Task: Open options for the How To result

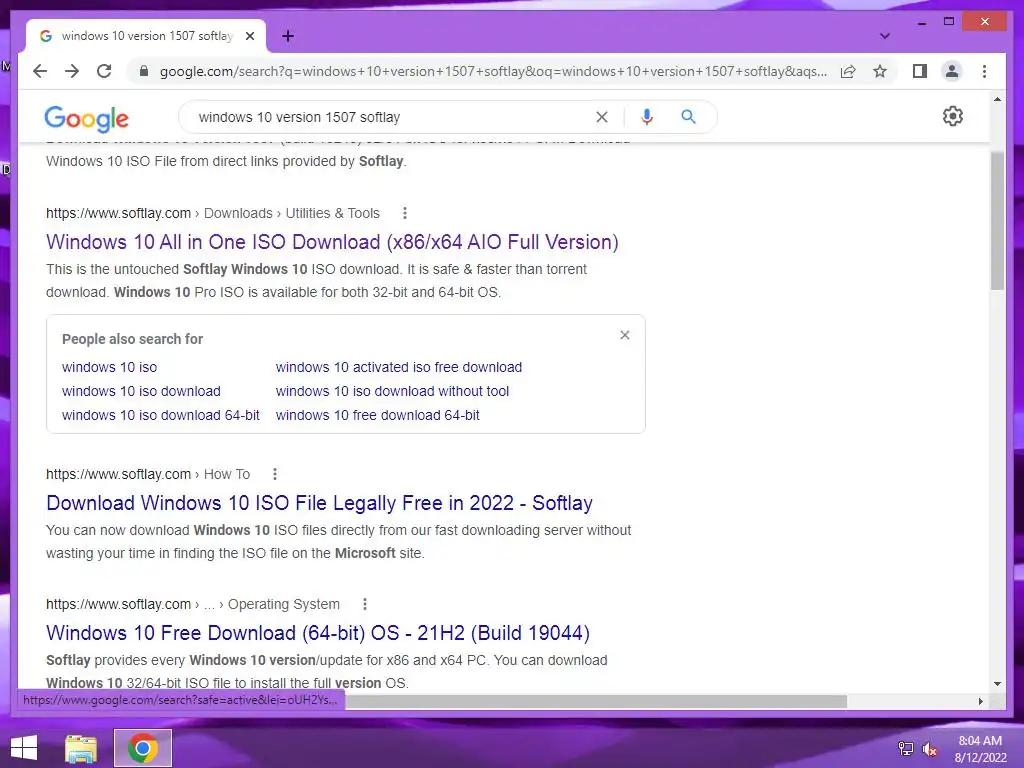Action: pos(275,474)
